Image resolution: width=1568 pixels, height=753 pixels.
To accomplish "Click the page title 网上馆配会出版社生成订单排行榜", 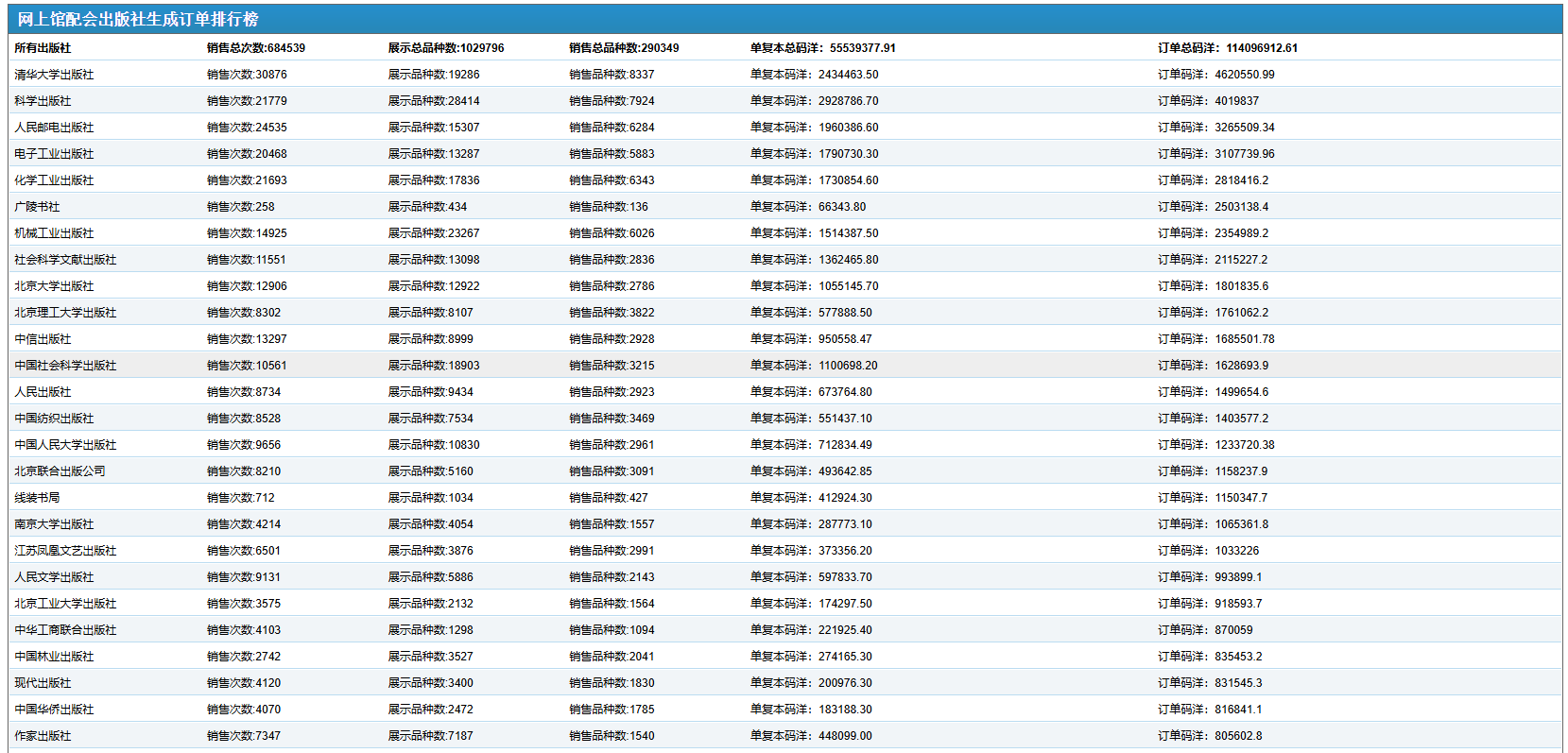I will [138, 19].
